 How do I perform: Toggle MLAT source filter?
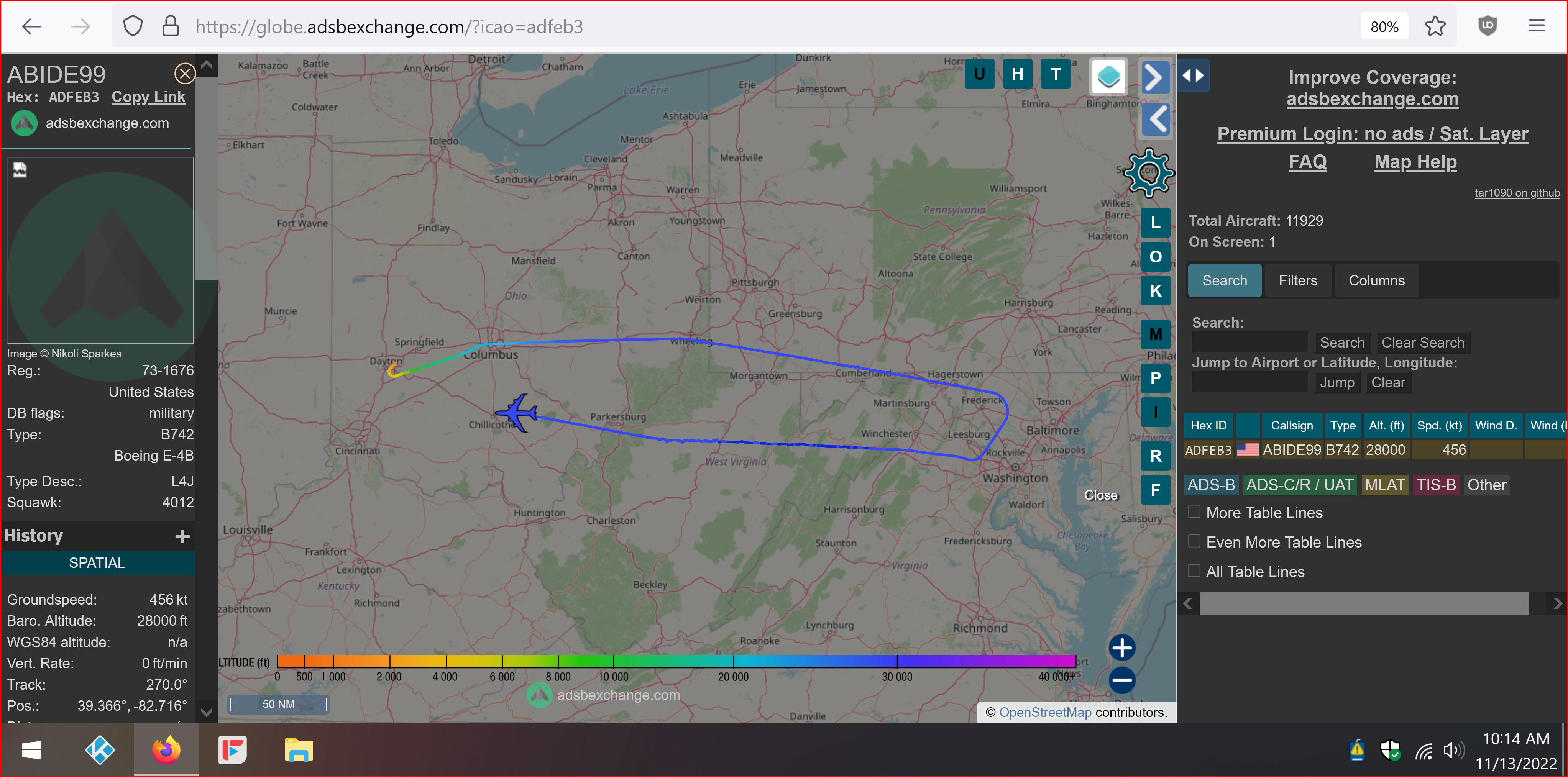point(1385,485)
